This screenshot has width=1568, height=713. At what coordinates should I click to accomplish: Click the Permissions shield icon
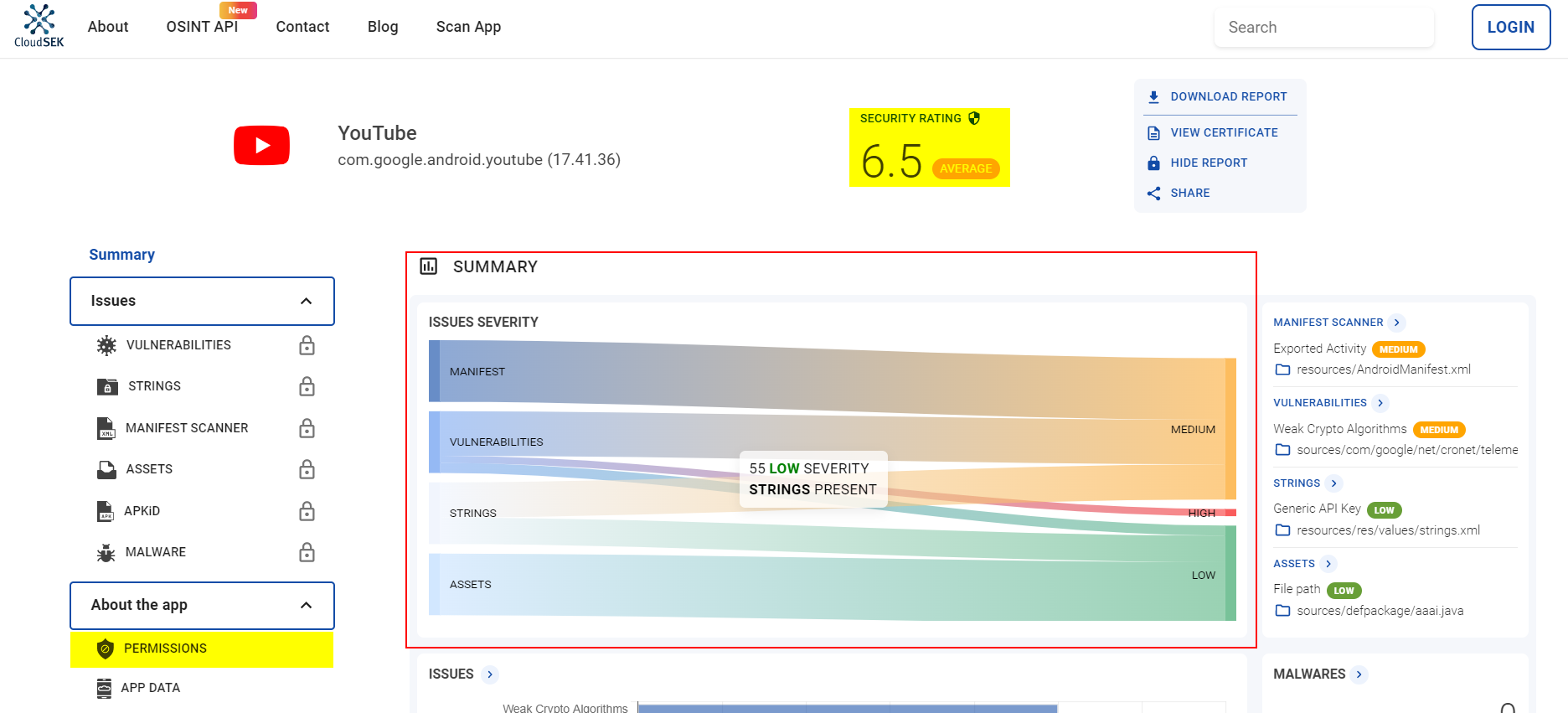106,648
